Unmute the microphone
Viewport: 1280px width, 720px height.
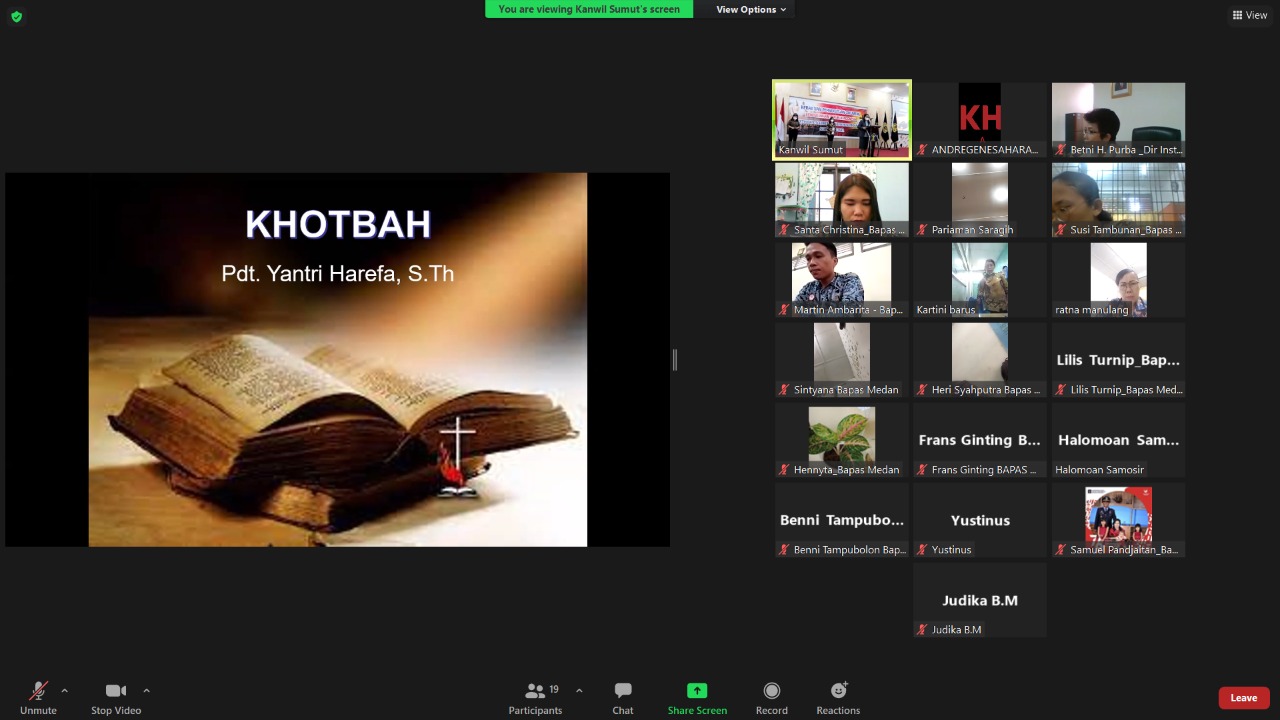(x=38, y=691)
